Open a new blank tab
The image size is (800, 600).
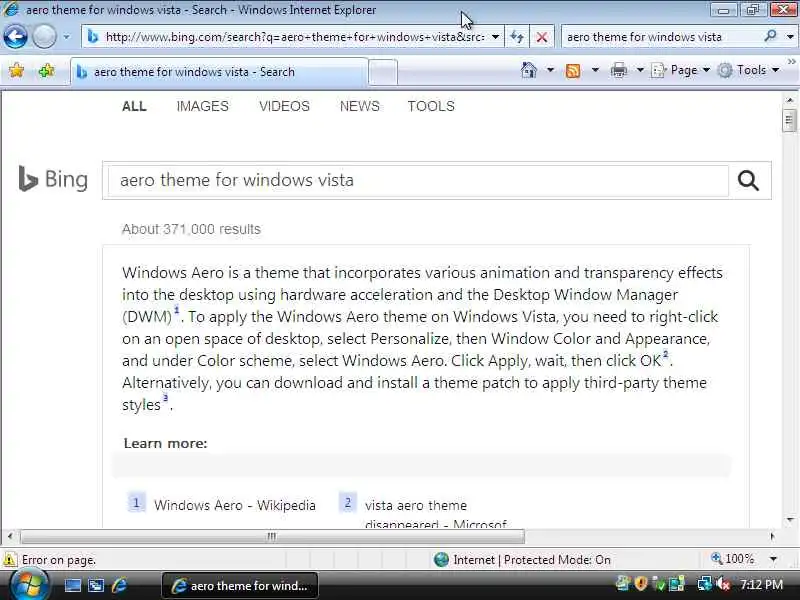(x=383, y=72)
